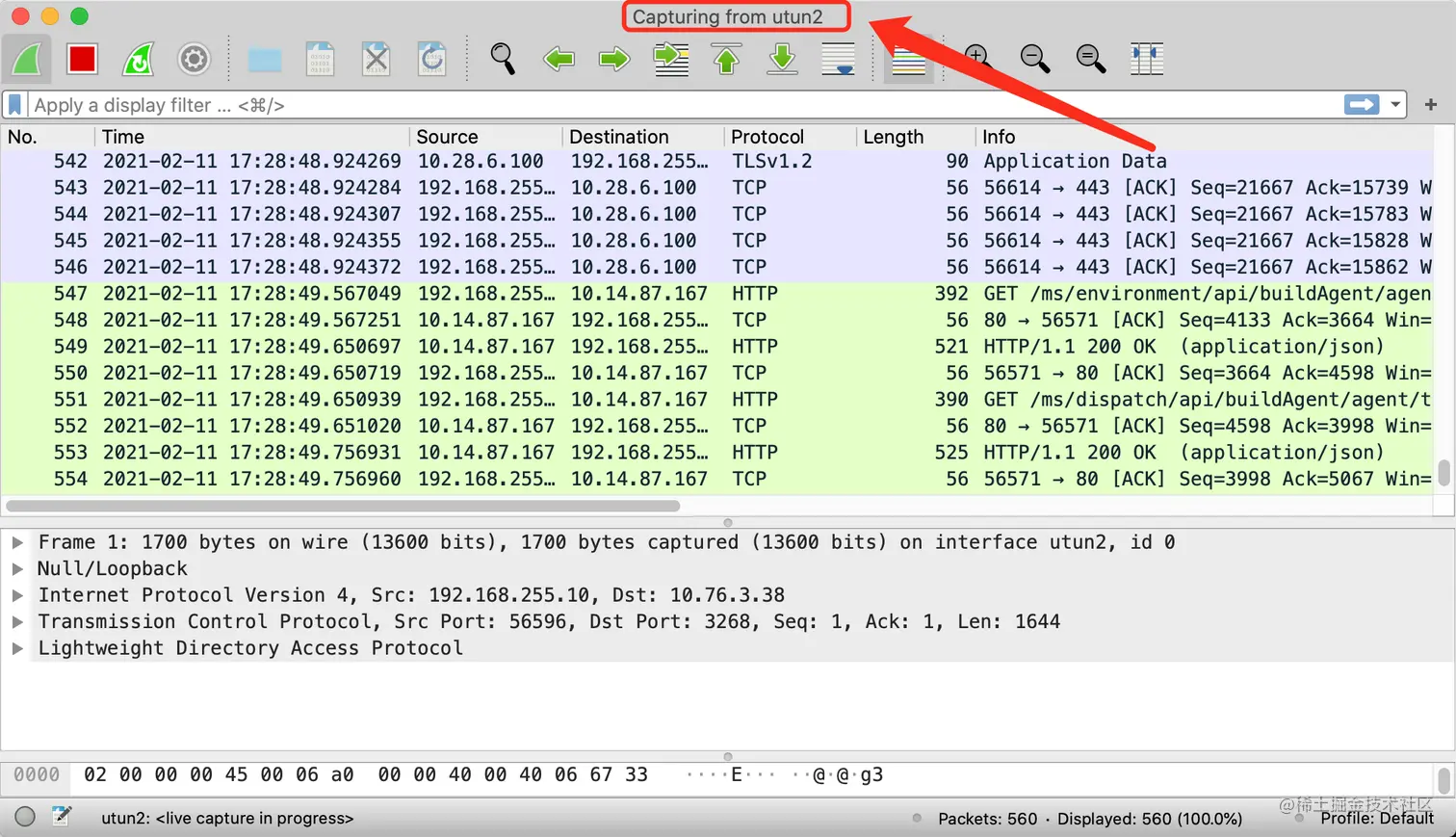Go forward in packet history
Image resolution: width=1456 pixels, height=837 pixels.
(x=613, y=59)
